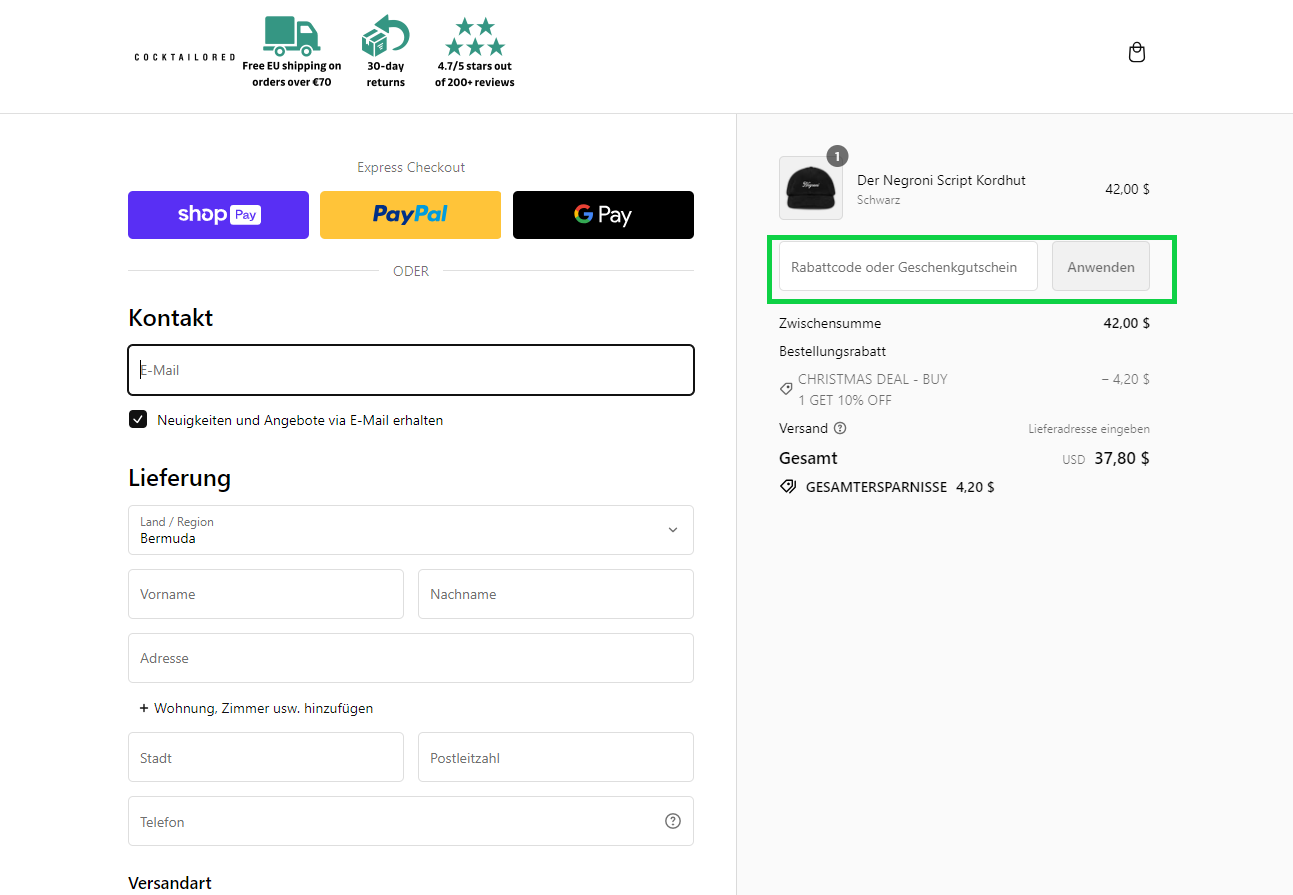
Task: Click the Postleitzahl field
Action: [556, 757]
